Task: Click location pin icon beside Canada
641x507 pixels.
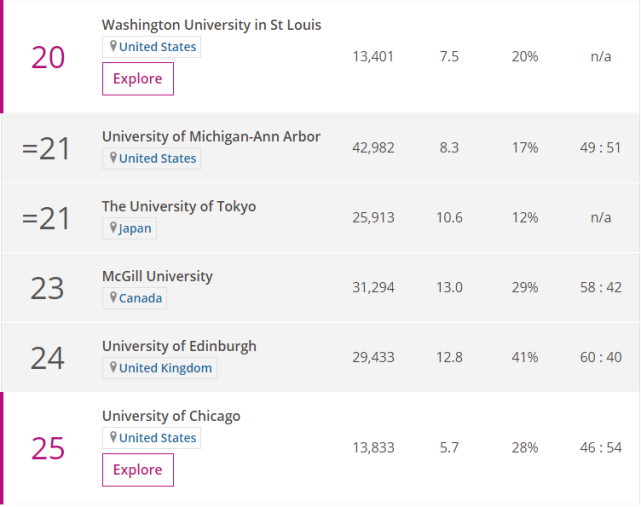Action: click(x=113, y=298)
